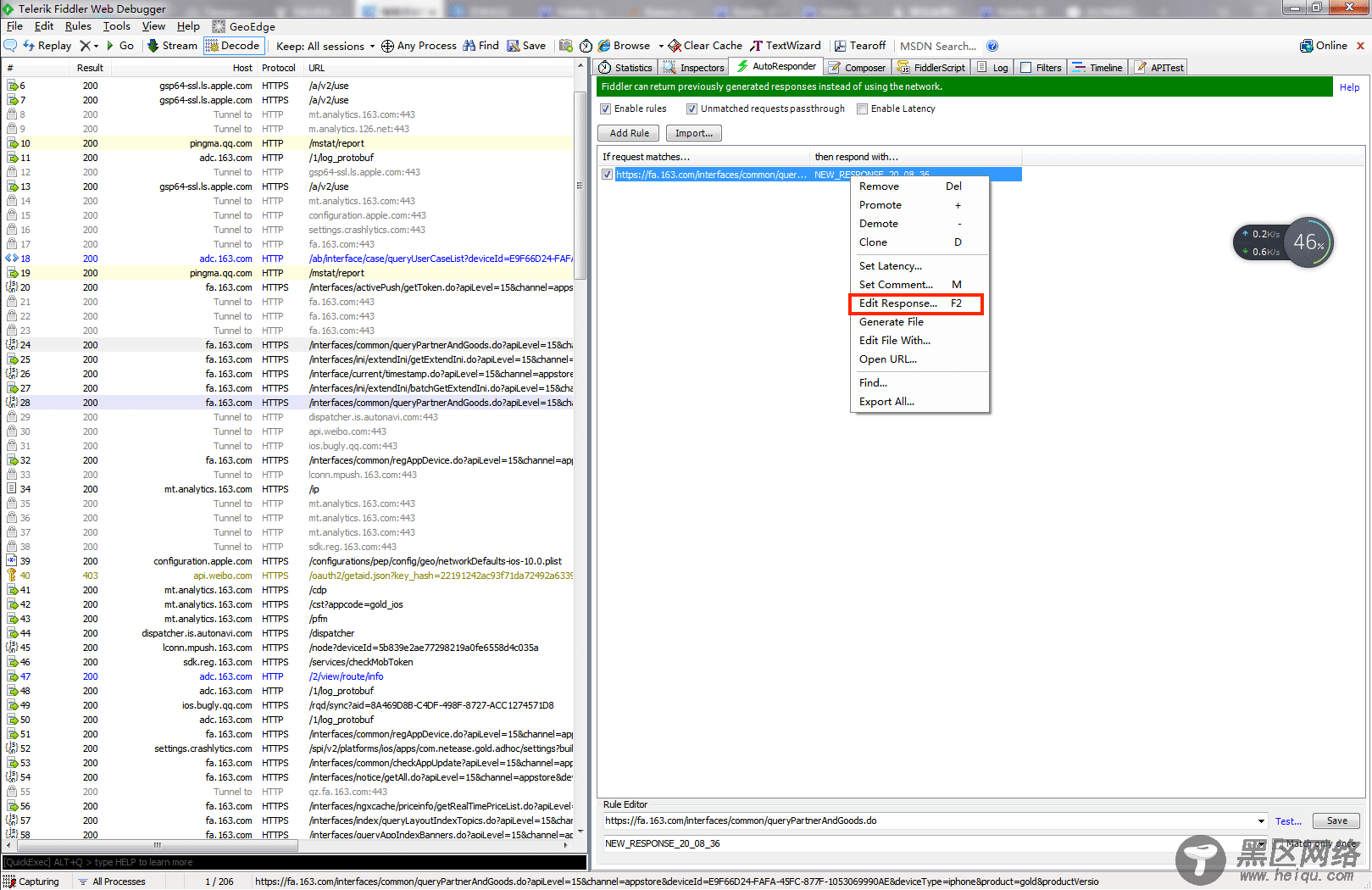The height and width of the screenshot is (890, 1372).
Task: Open the Inspectors tab
Action: click(694, 68)
